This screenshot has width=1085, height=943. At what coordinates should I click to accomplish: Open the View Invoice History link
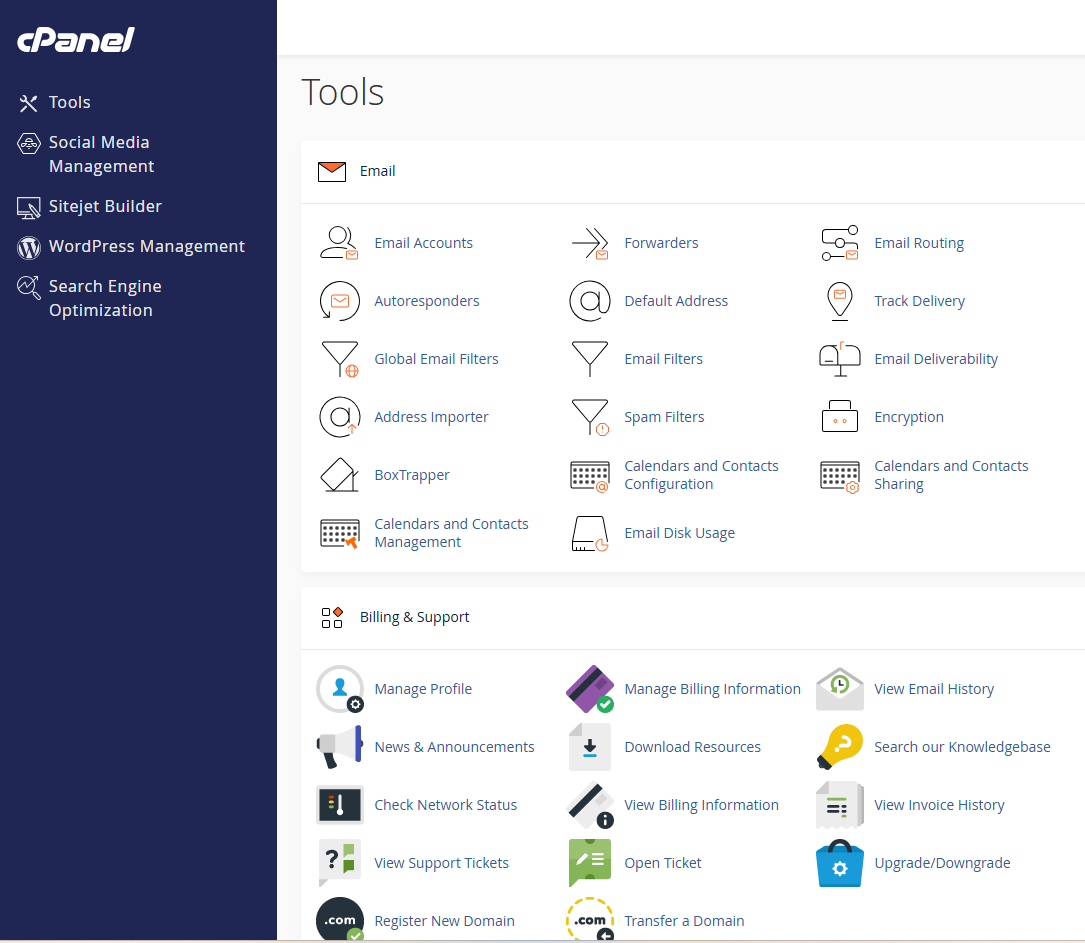point(939,805)
